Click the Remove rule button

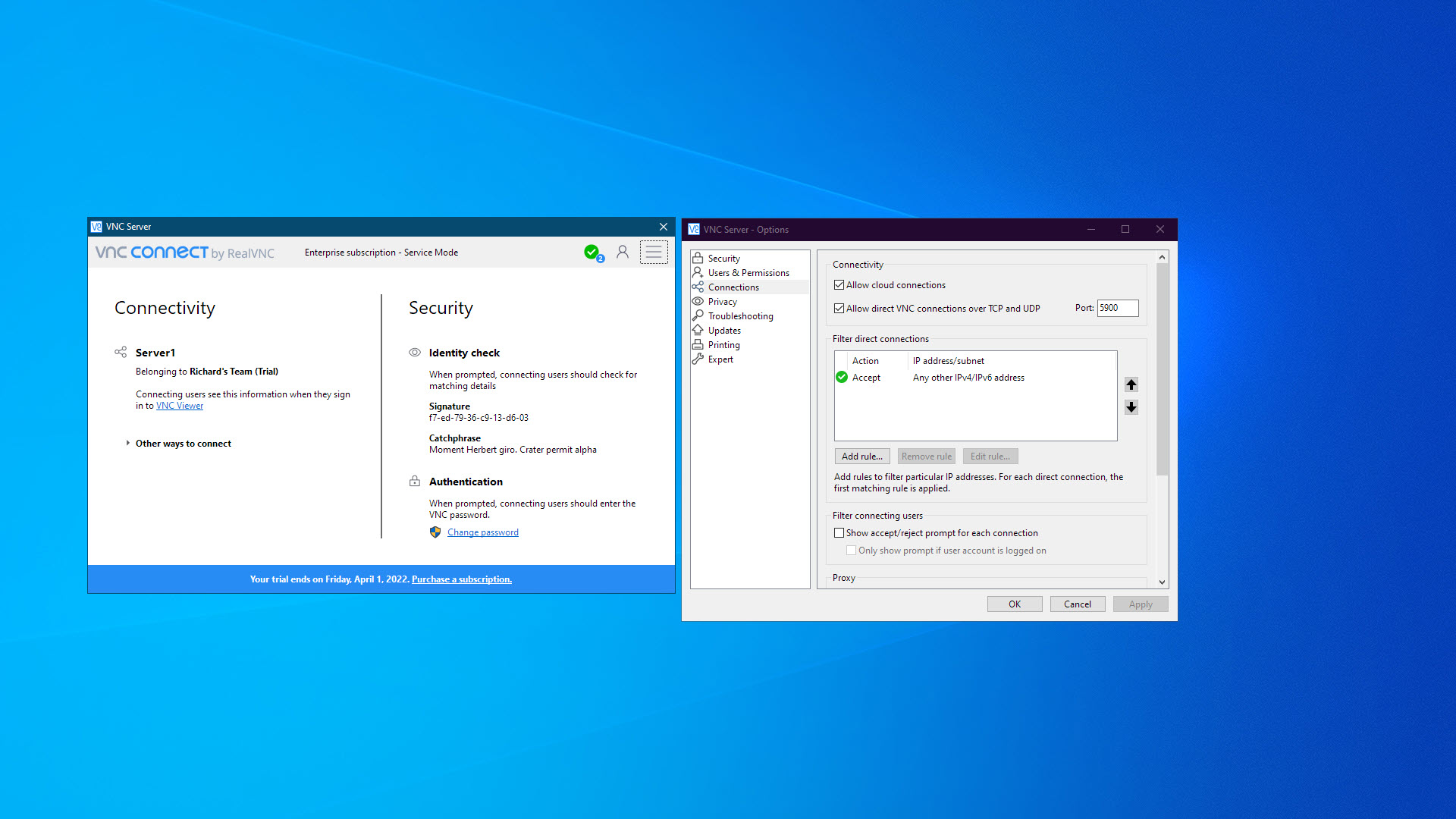tap(927, 456)
